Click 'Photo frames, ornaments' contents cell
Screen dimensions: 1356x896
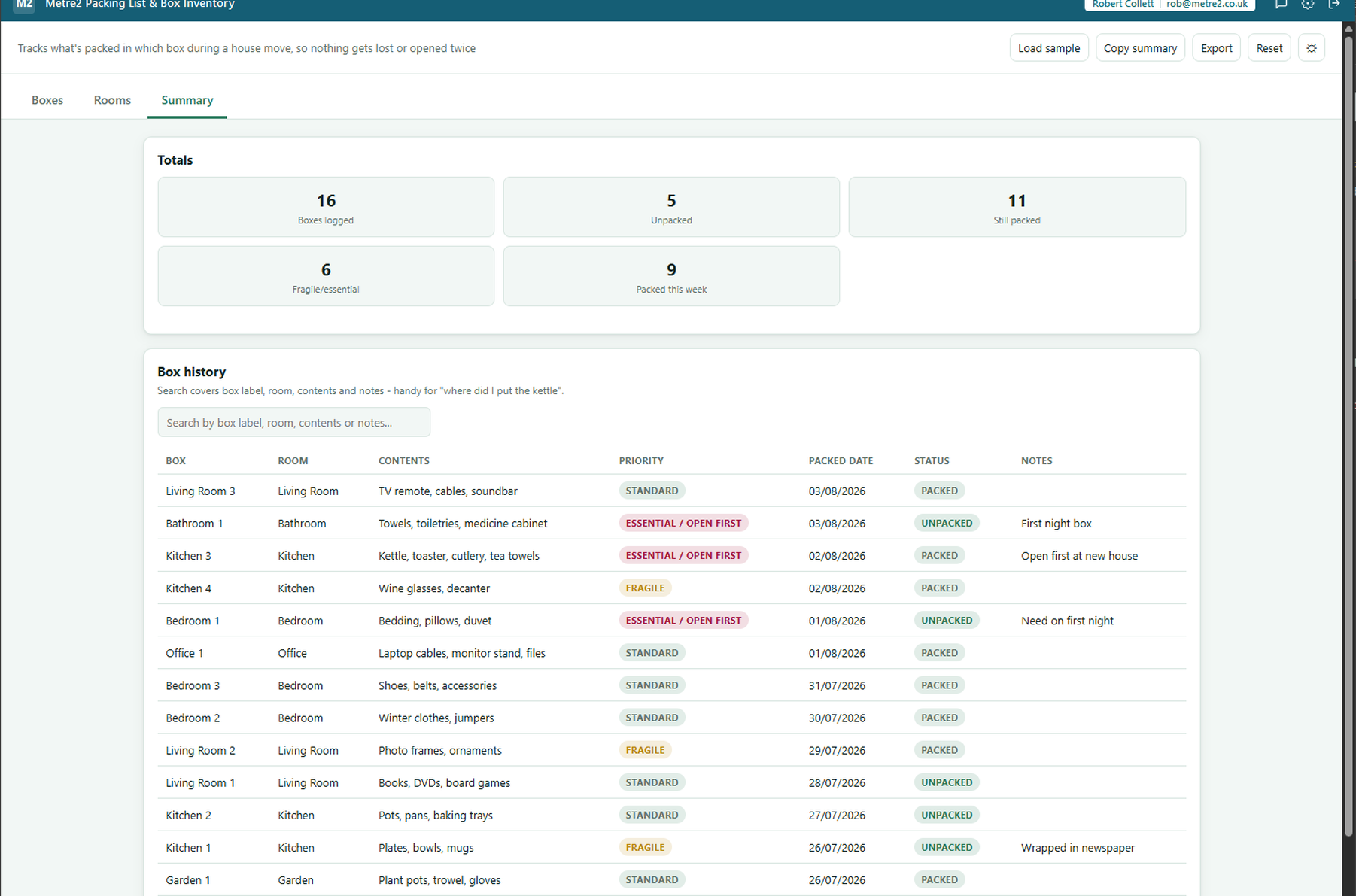coord(440,750)
